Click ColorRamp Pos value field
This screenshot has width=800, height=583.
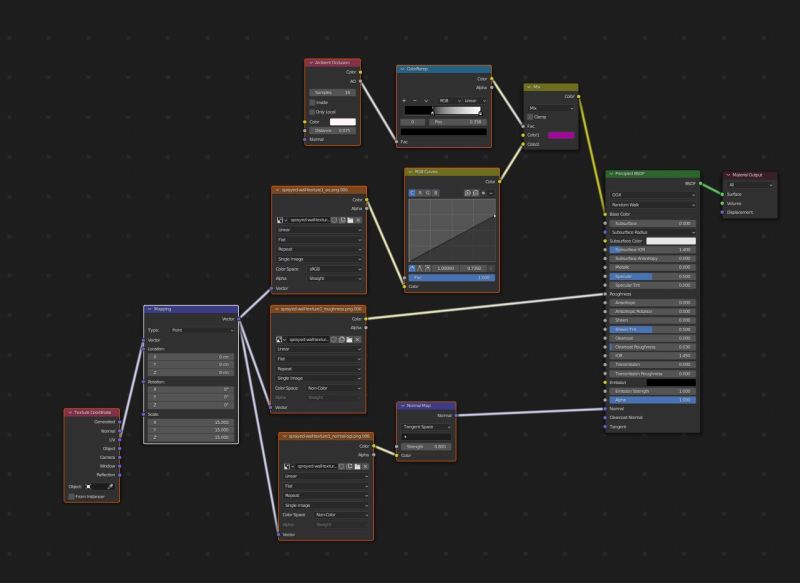pos(458,122)
